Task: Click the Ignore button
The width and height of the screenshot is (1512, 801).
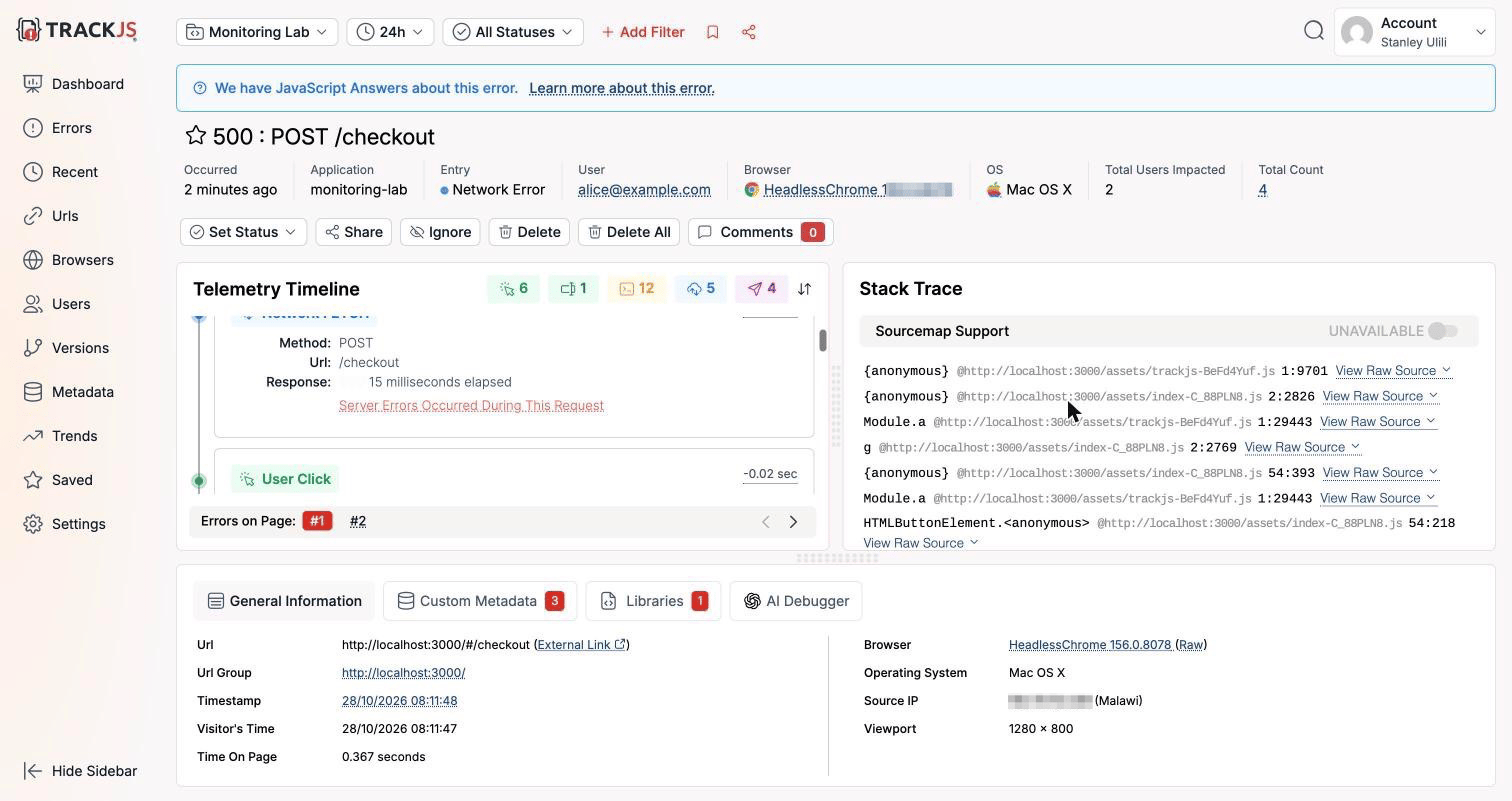Action: (440, 232)
